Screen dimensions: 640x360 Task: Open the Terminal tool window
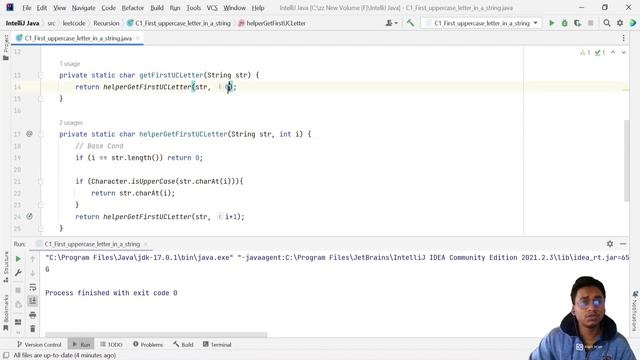(217, 344)
